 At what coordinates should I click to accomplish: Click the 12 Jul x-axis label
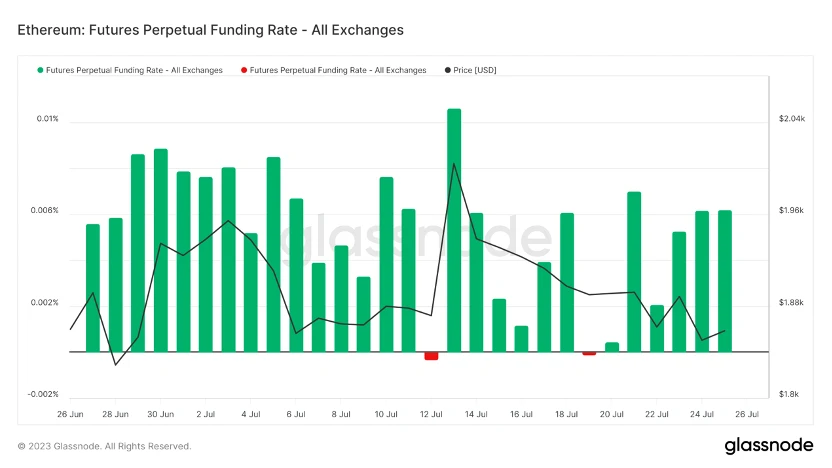432,413
